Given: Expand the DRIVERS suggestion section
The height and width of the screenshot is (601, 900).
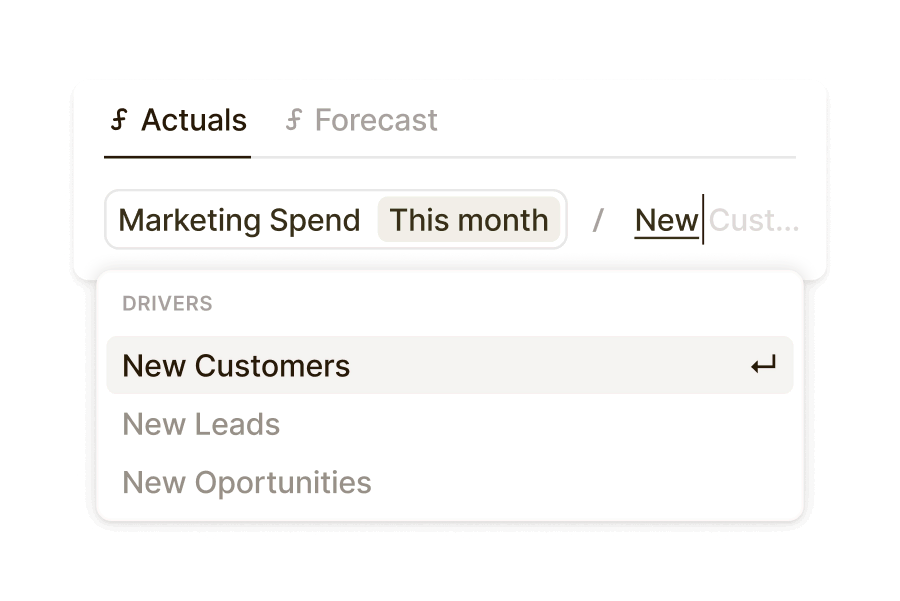Looking at the screenshot, I should 167,303.
